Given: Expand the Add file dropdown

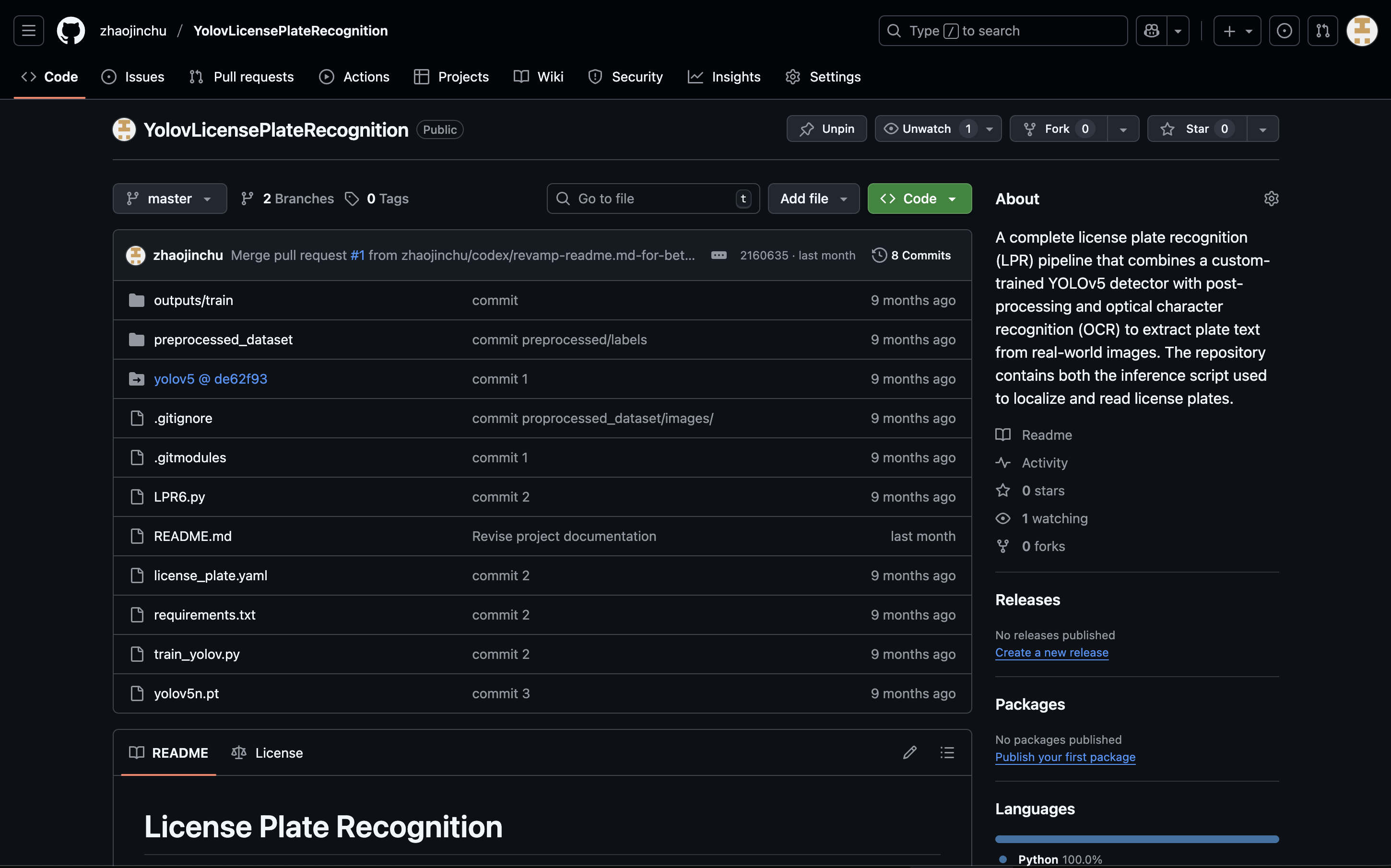Looking at the screenshot, I should coord(813,199).
